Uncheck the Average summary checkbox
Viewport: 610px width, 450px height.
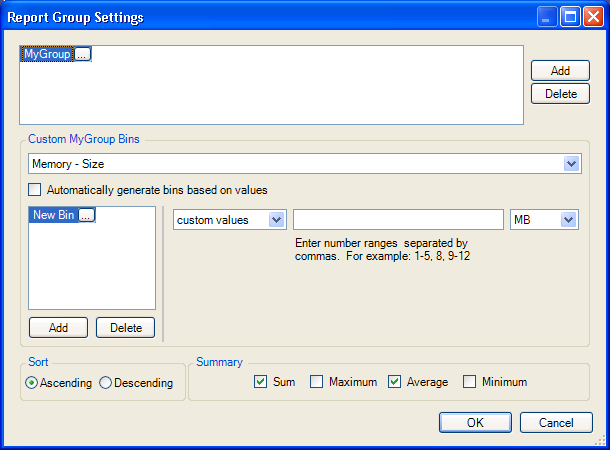pos(395,381)
